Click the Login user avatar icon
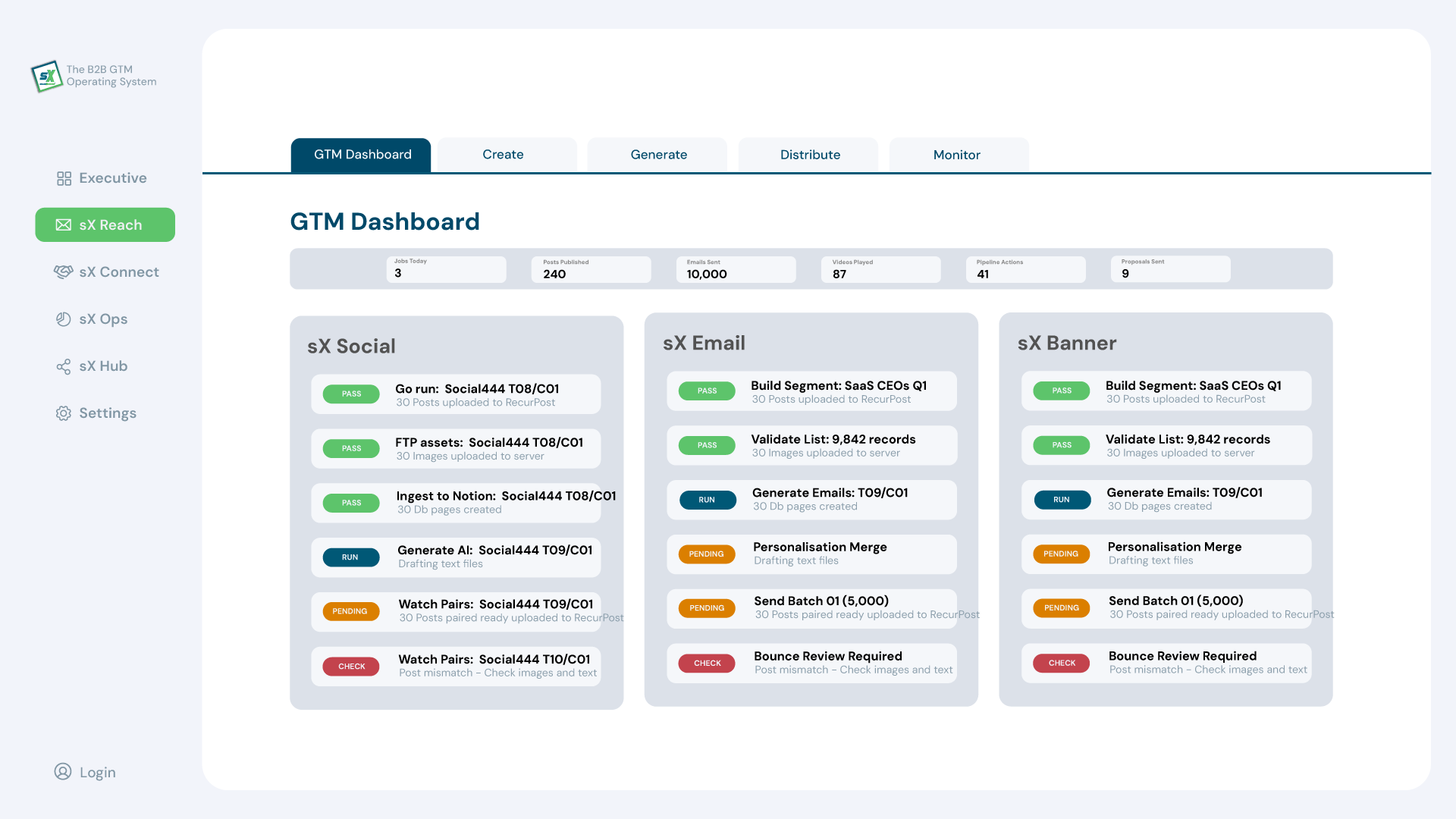The width and height of the screenshot is (1456, 819). click(63, 772)
